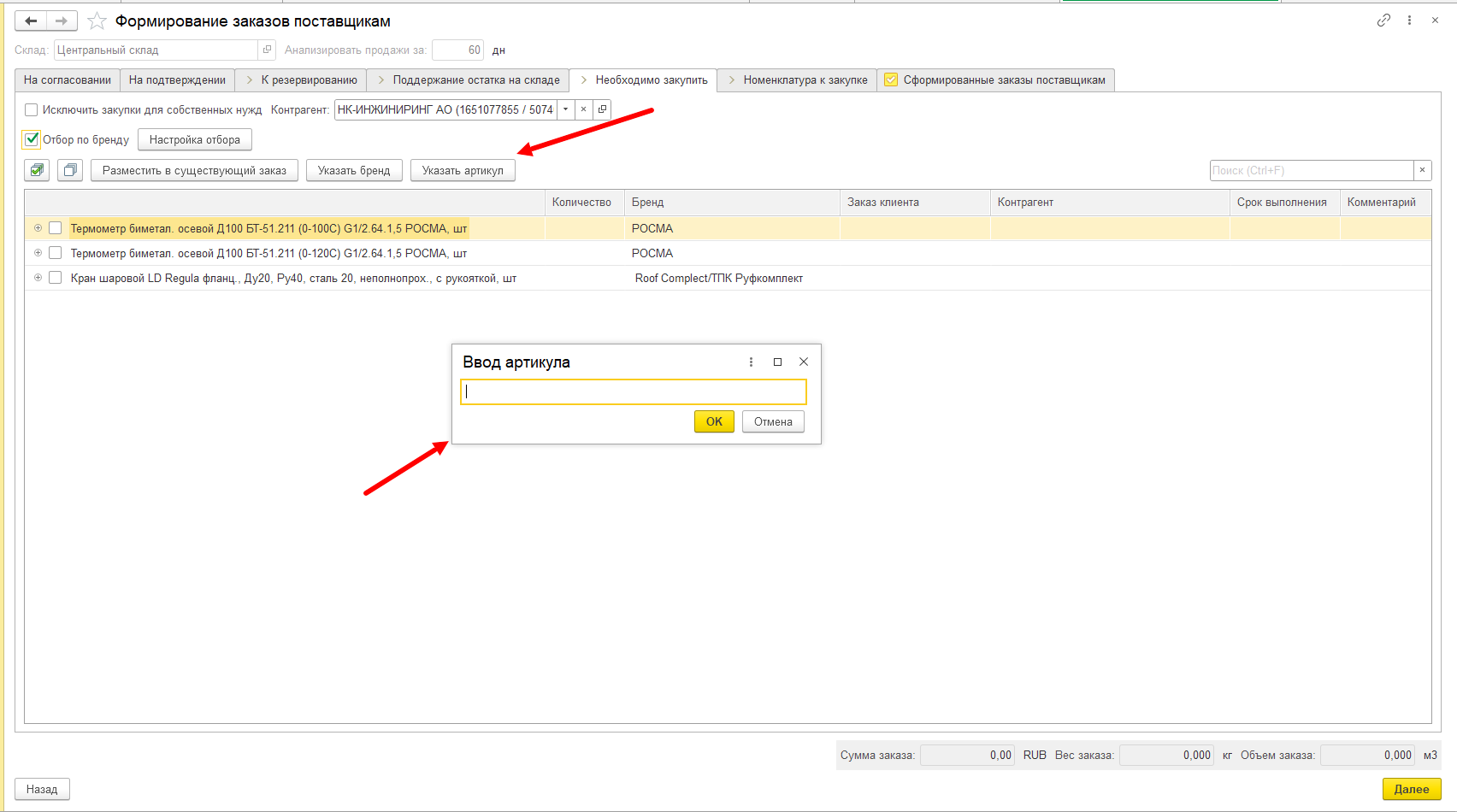Open the К резервированию tab
Viewport: 1457px width, 812px height.
(301, 79)
